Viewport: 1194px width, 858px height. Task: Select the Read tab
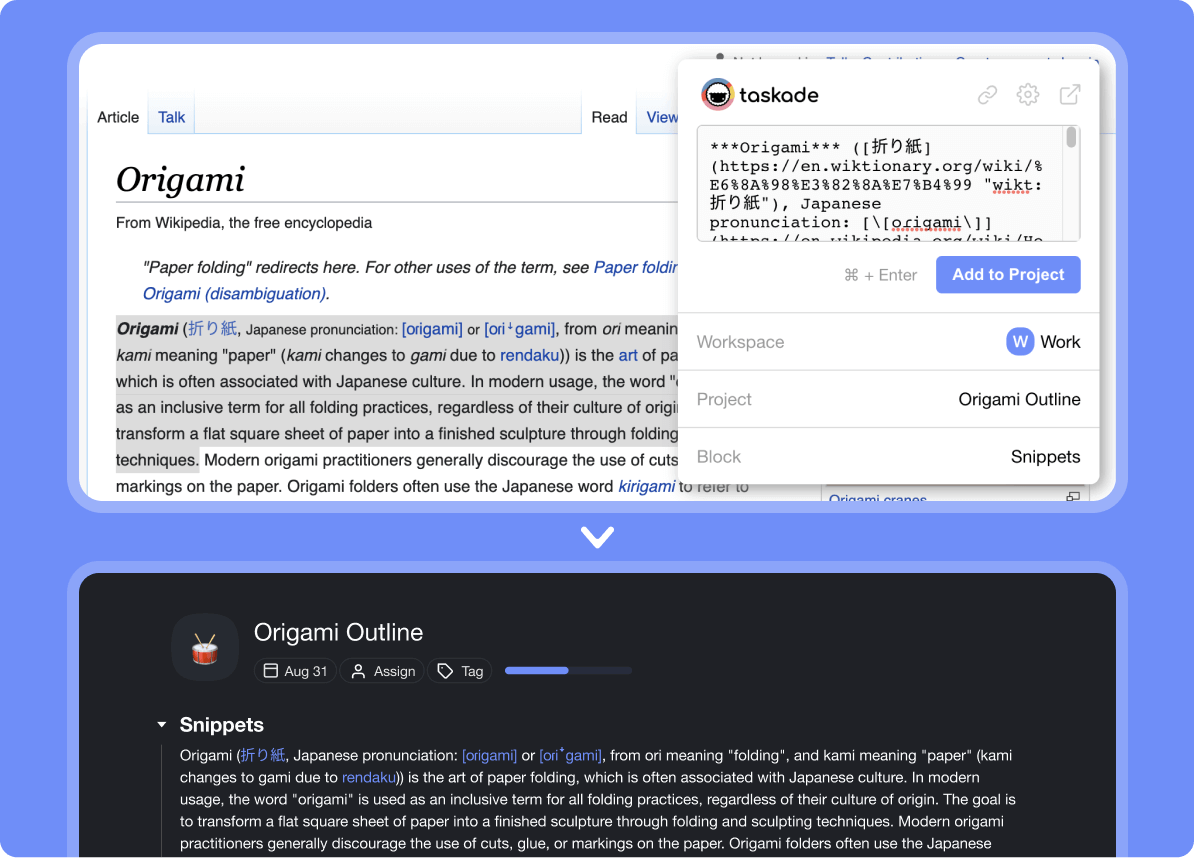tap(609, 117)
